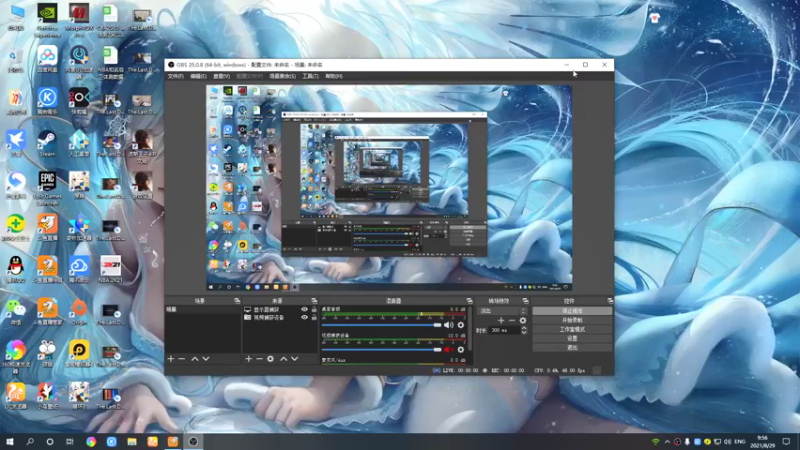This screenshot has width=800, height=450.
Task: Open NBA 2K21 desktop shortcut
Action: pos(110,269)
